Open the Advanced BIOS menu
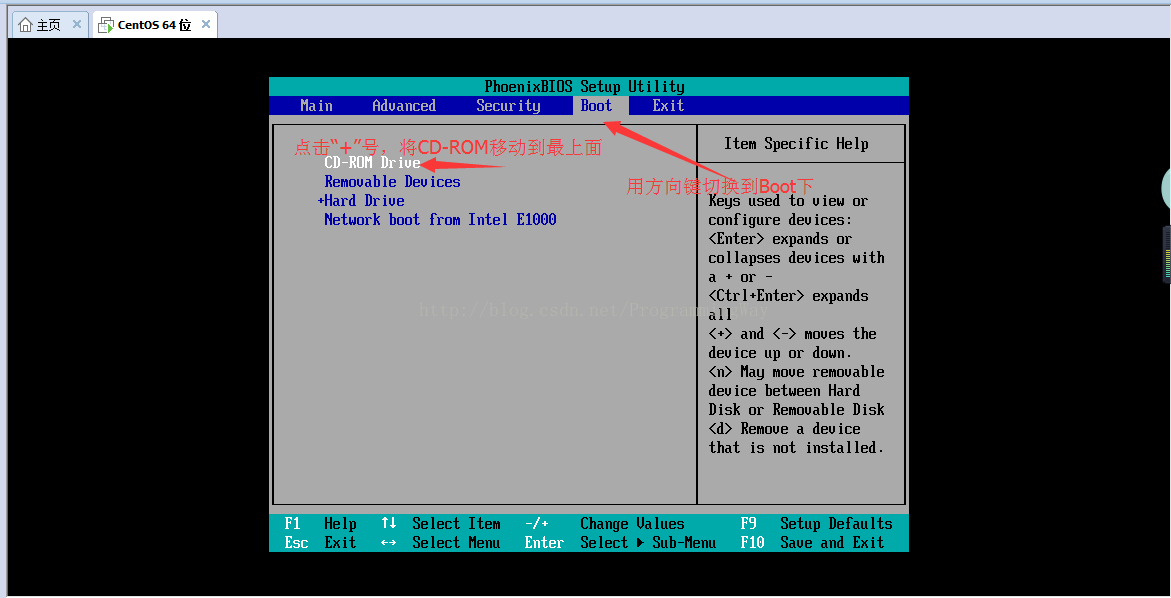 tap(404, 106)
